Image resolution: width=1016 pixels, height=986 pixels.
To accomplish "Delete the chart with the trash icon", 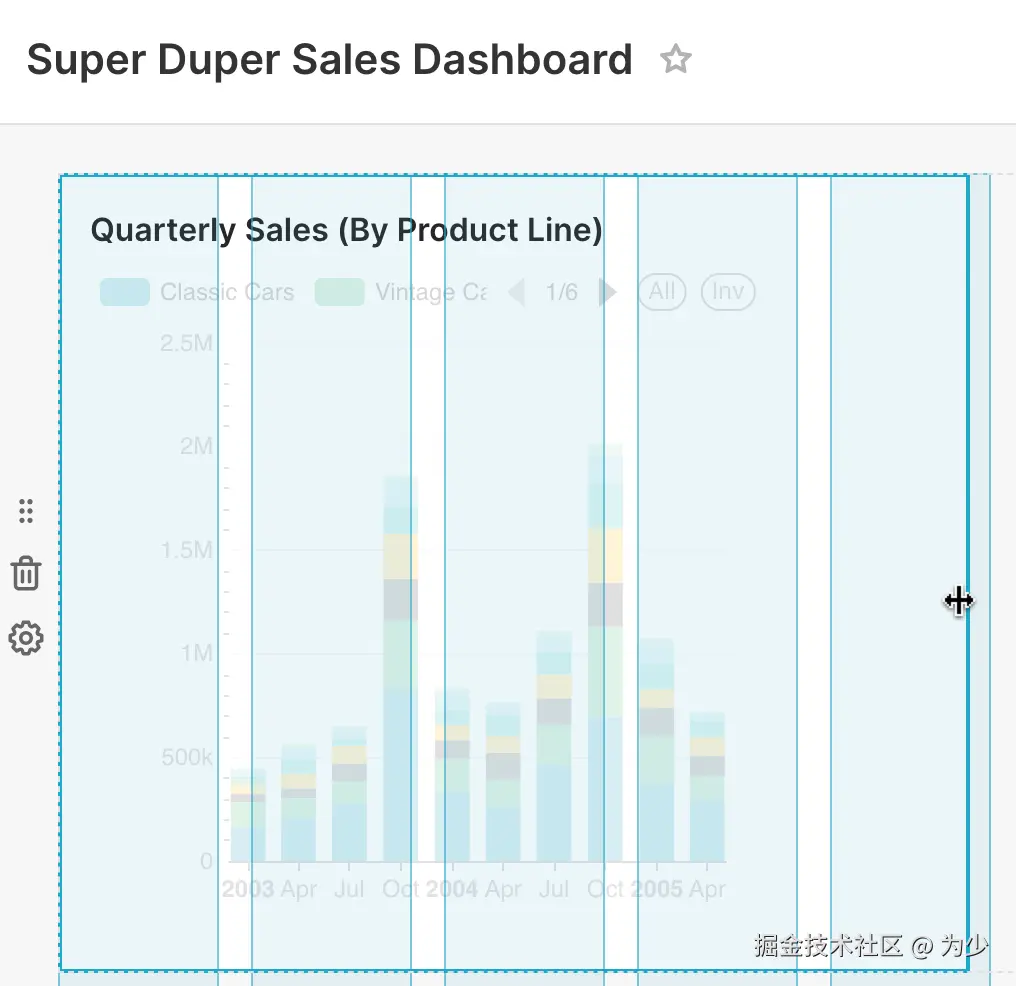I will 26,574.
